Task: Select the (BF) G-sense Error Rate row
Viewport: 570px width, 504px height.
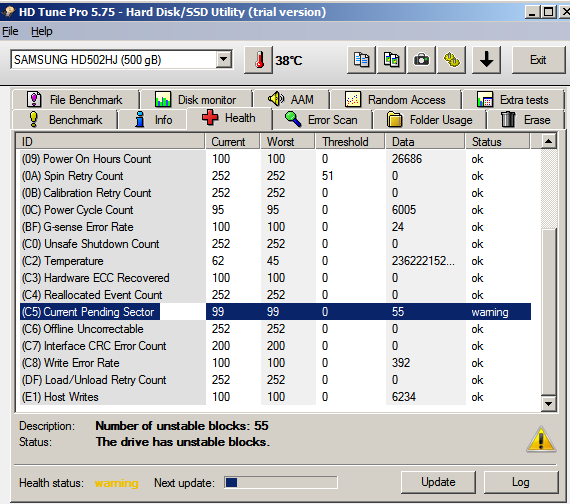Action: tap(275, 227)
